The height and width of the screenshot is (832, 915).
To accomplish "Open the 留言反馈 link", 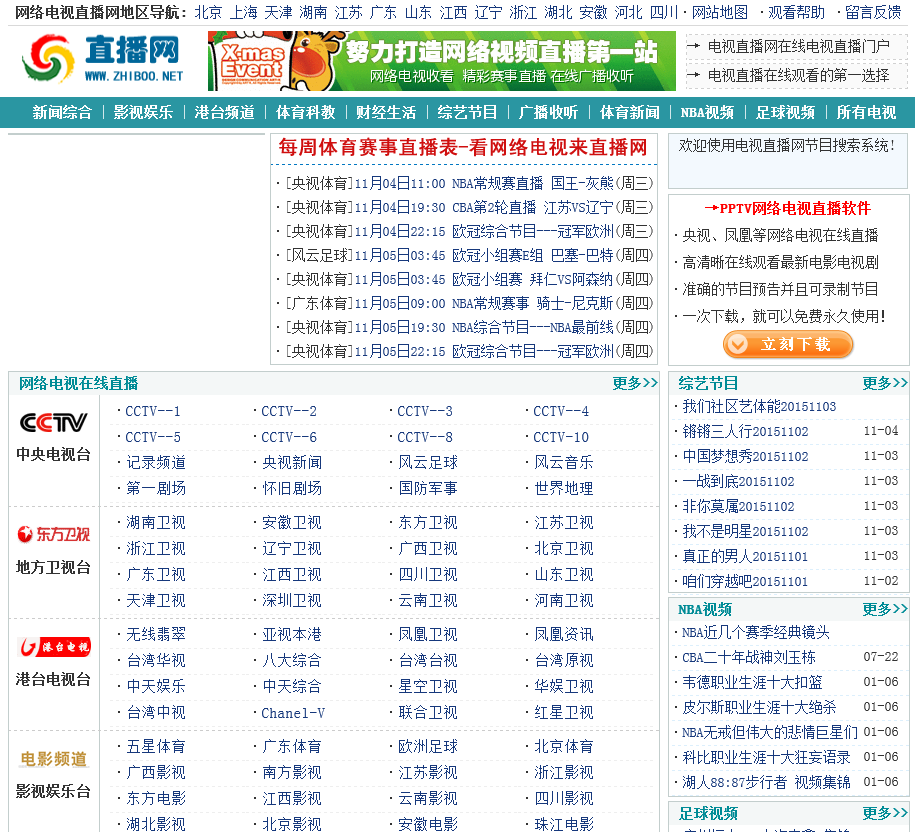I will pyautogui.click(x=874, y=12).
